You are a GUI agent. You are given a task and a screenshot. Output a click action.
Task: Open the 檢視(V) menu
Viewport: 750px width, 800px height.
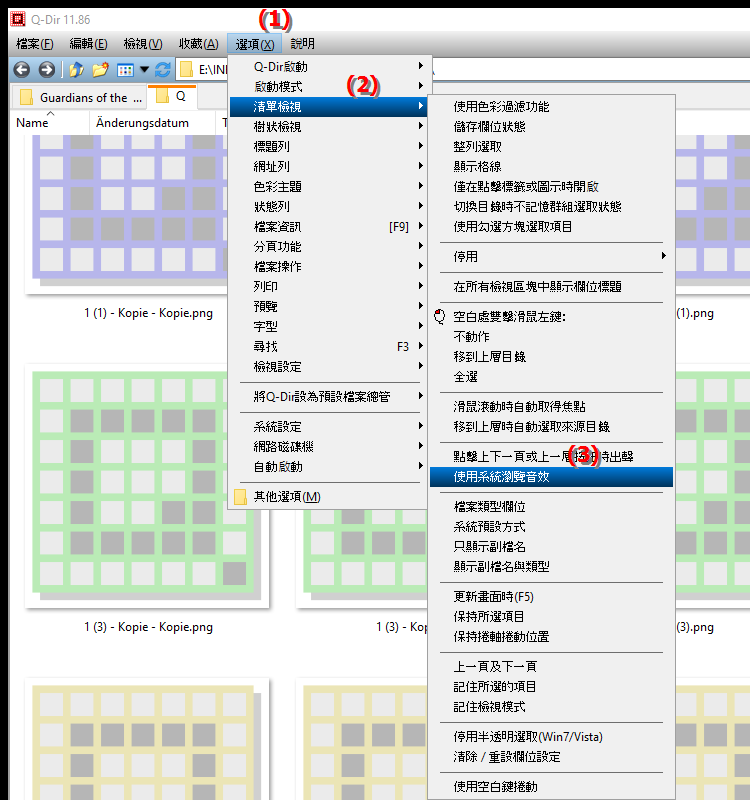[143, 44]
